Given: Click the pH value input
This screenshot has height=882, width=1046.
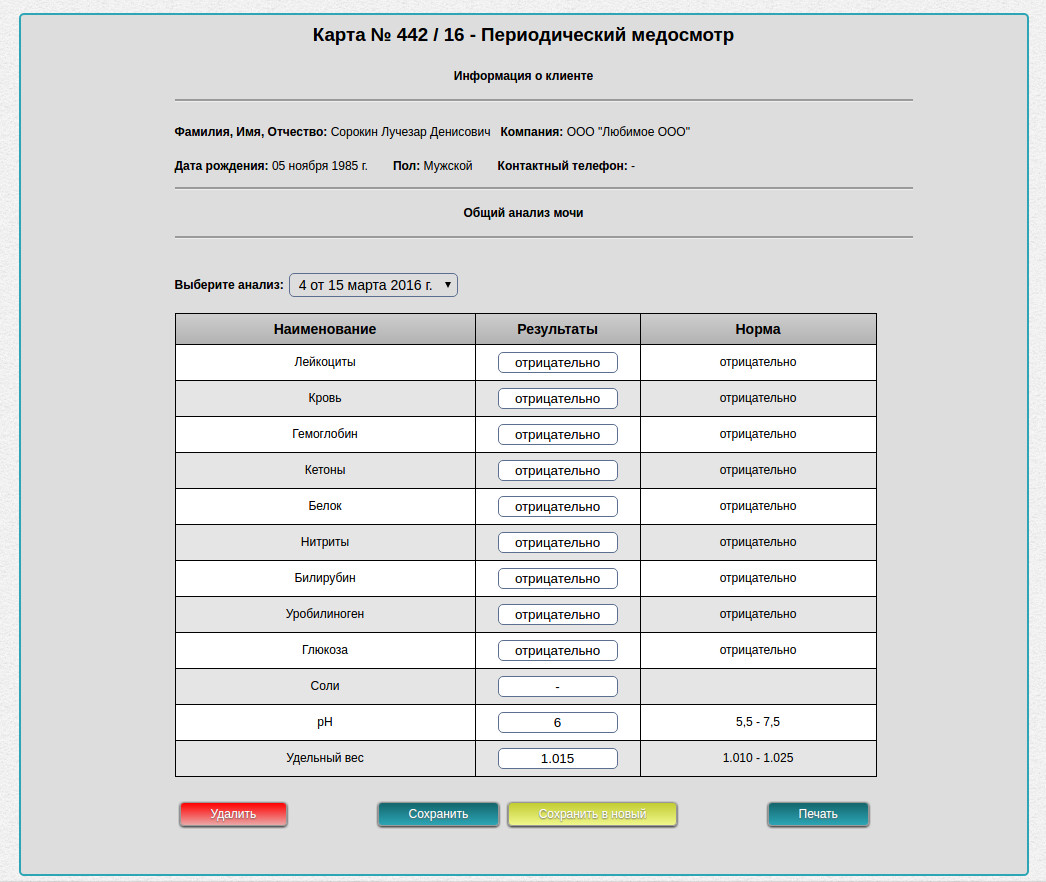Looking at the screenshot, I should tap(557, 723).
